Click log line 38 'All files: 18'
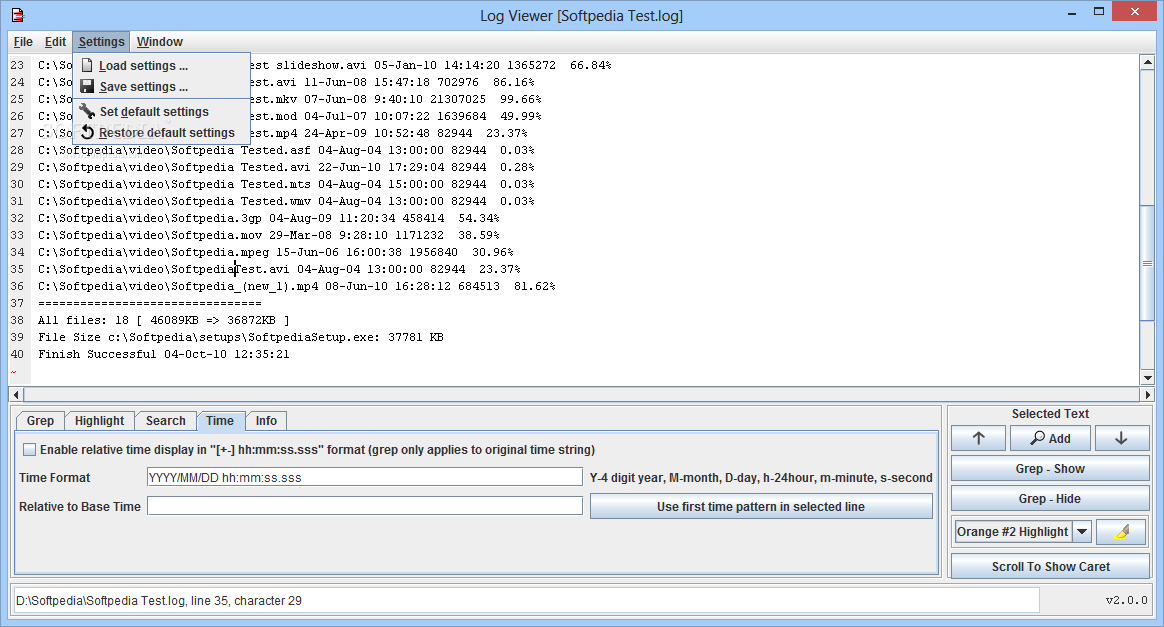This screenshot has height=627, width=1164. (x=163, y=320)
